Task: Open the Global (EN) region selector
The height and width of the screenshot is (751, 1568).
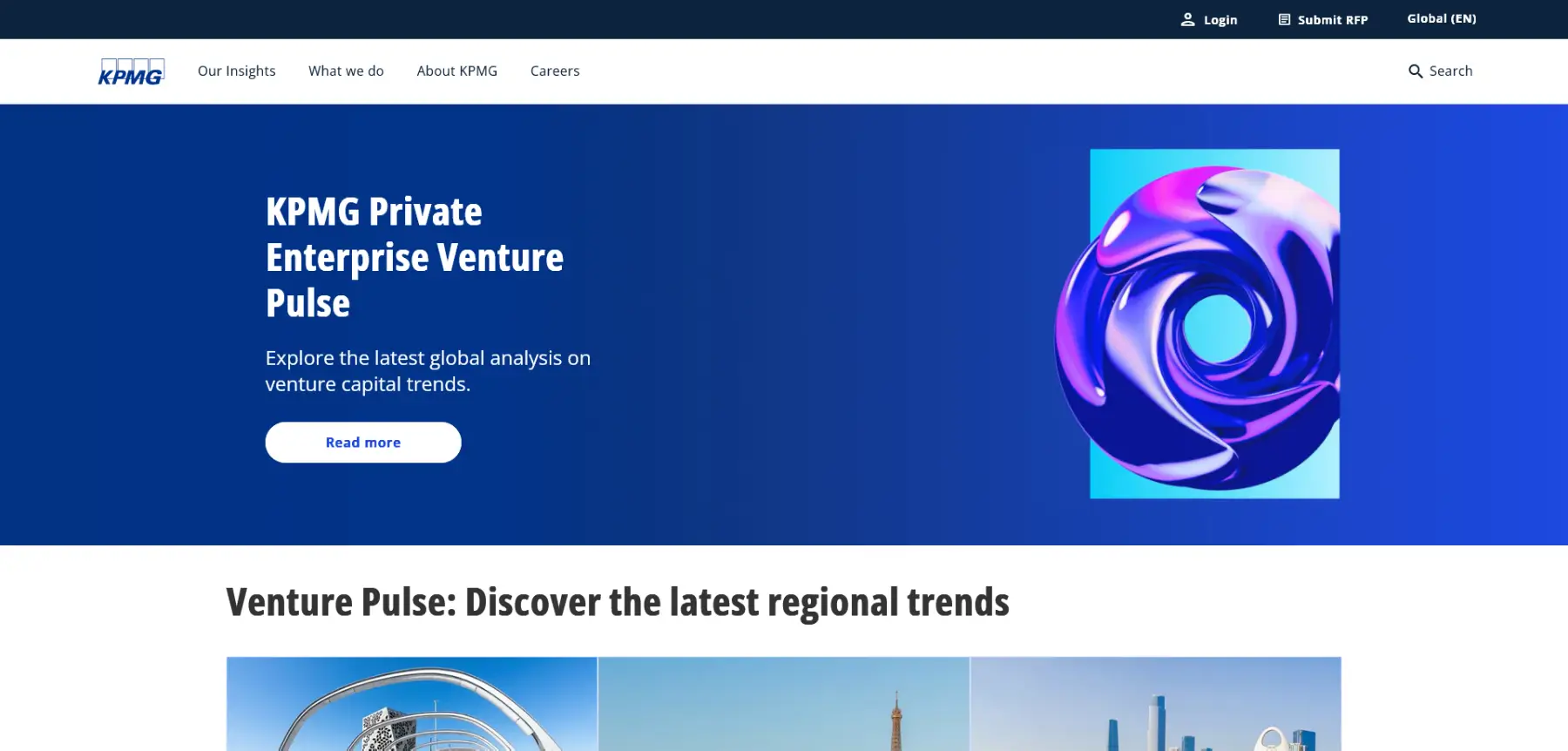Action: tap(1442, 18)
